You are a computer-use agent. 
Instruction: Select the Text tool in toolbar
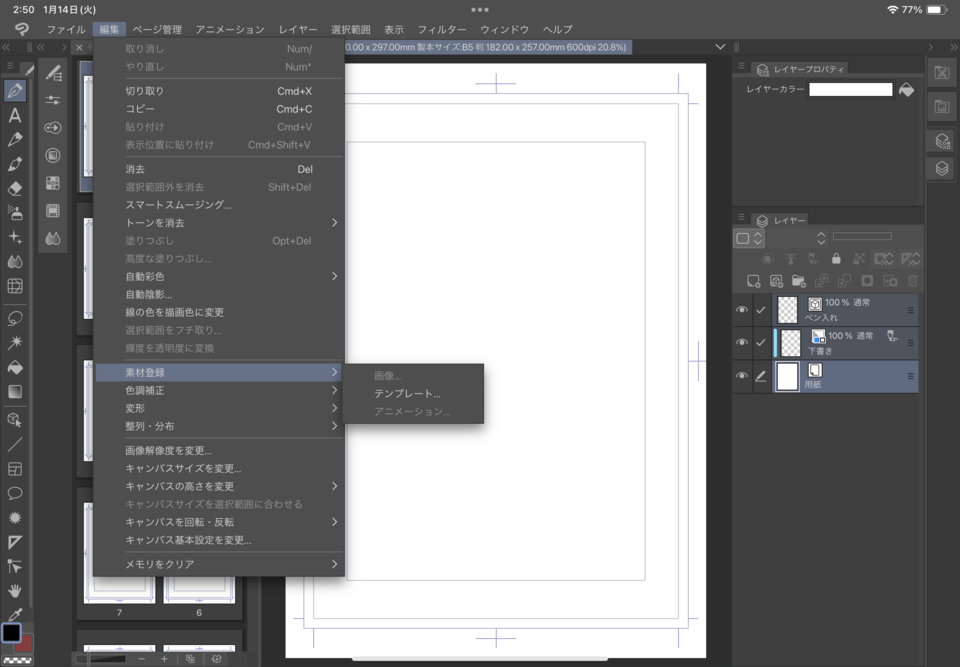15,115
